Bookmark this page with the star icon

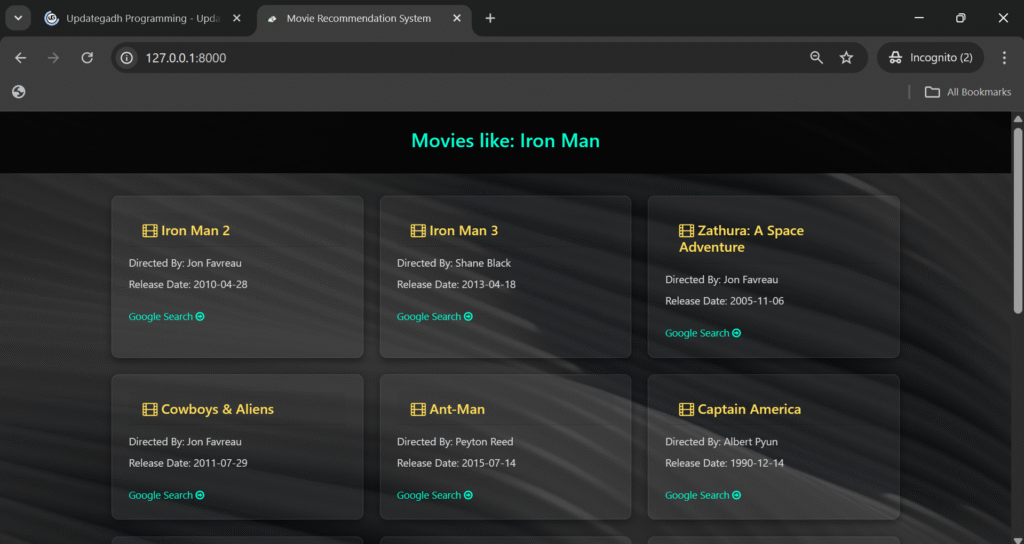tap(846, 58)
